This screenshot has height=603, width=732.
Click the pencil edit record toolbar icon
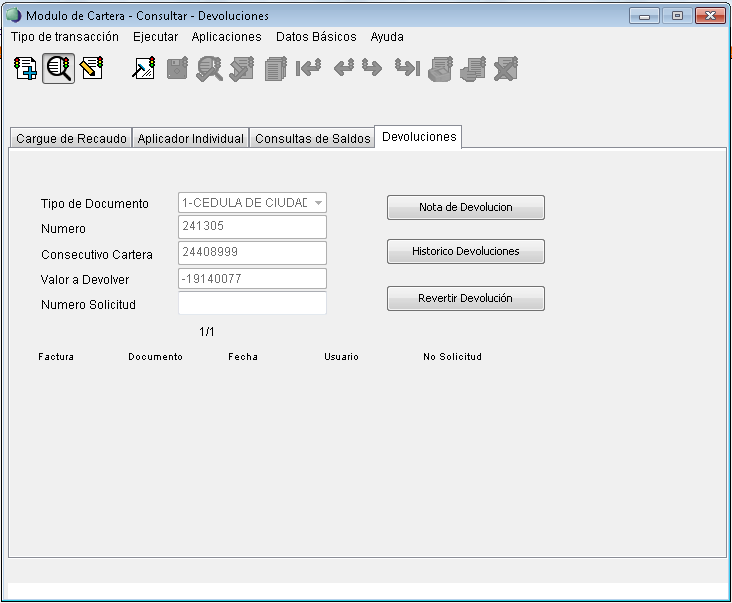(91, 68)
